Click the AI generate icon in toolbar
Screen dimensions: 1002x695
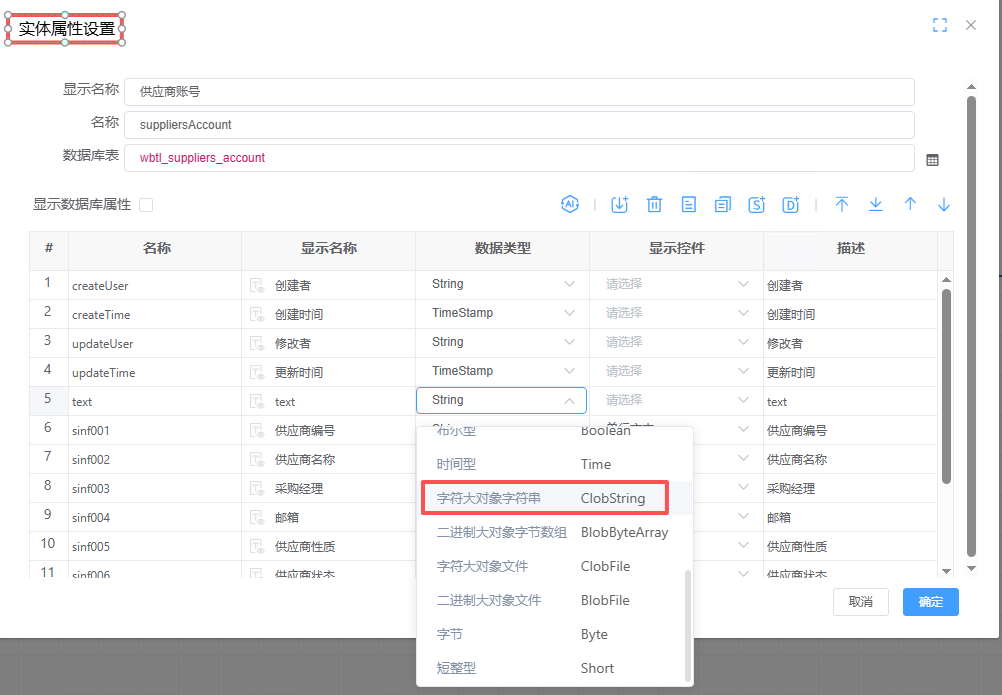569,204
